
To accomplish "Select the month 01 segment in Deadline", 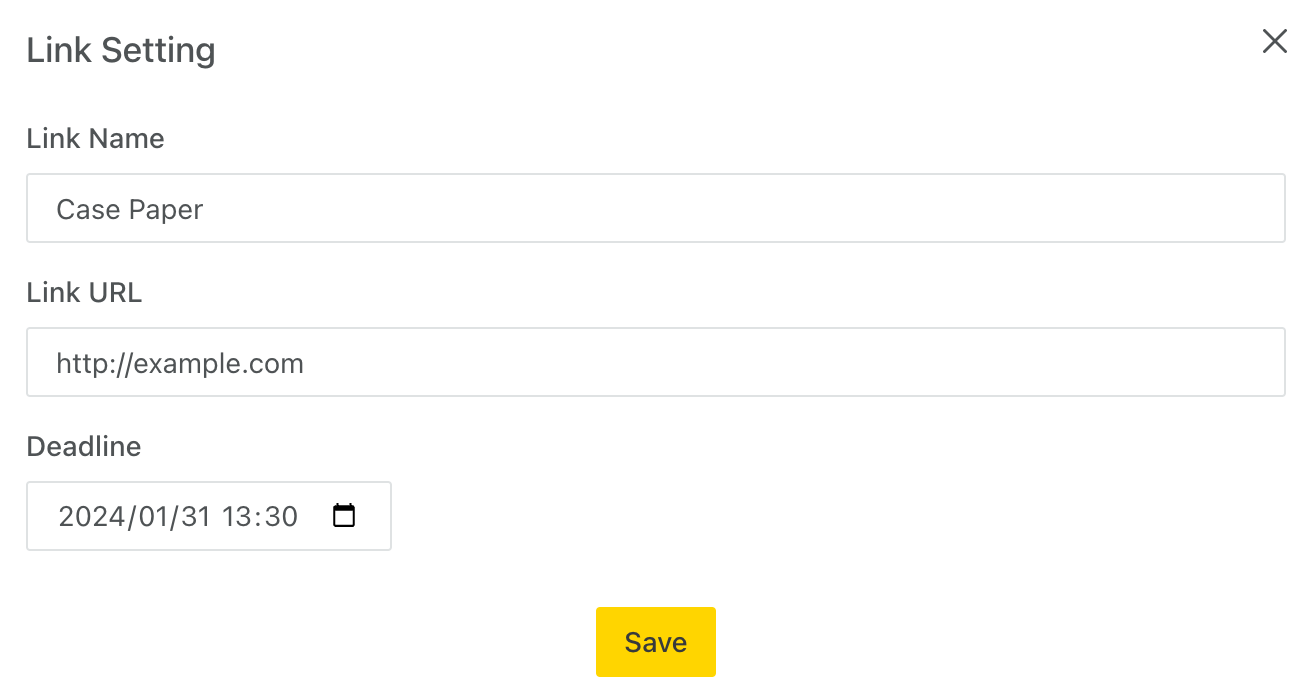I will (151, 516).
